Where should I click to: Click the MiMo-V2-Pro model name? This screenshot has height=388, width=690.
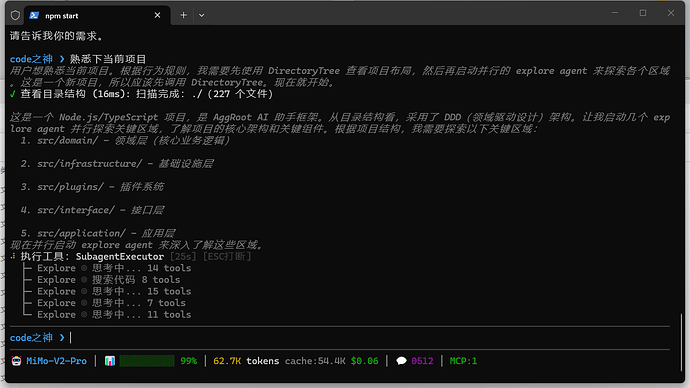[56, 361]
